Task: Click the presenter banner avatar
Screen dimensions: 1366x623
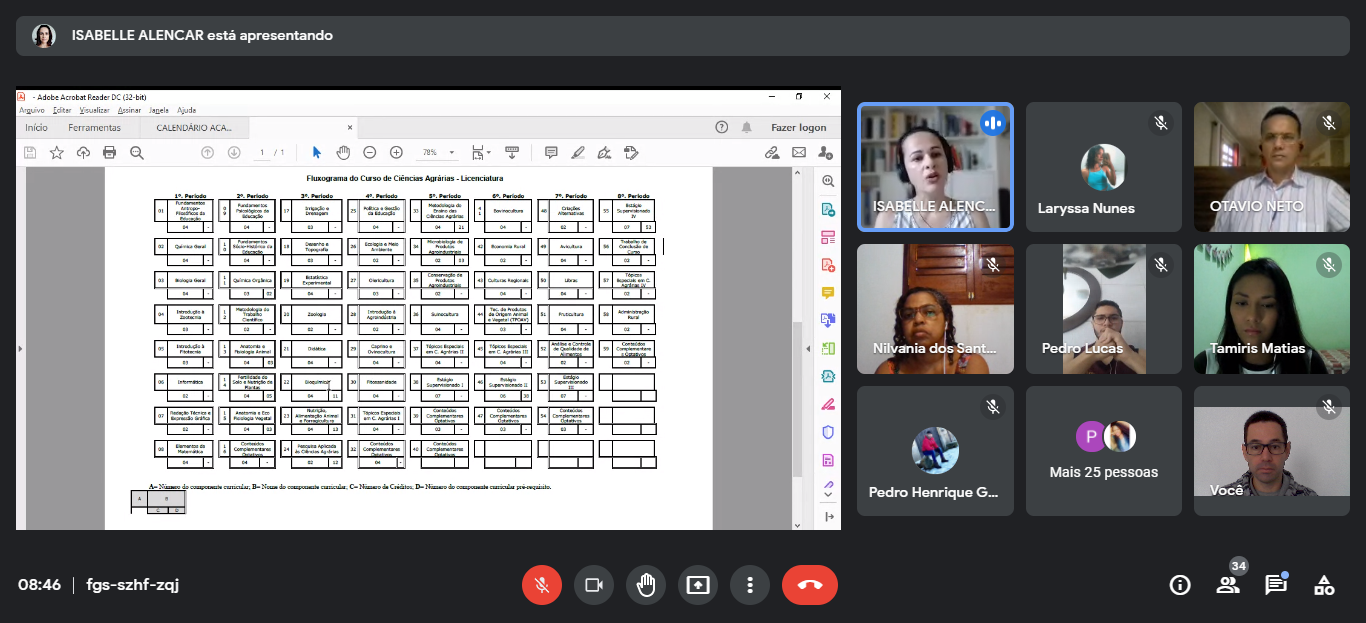Action: [44, 36]
